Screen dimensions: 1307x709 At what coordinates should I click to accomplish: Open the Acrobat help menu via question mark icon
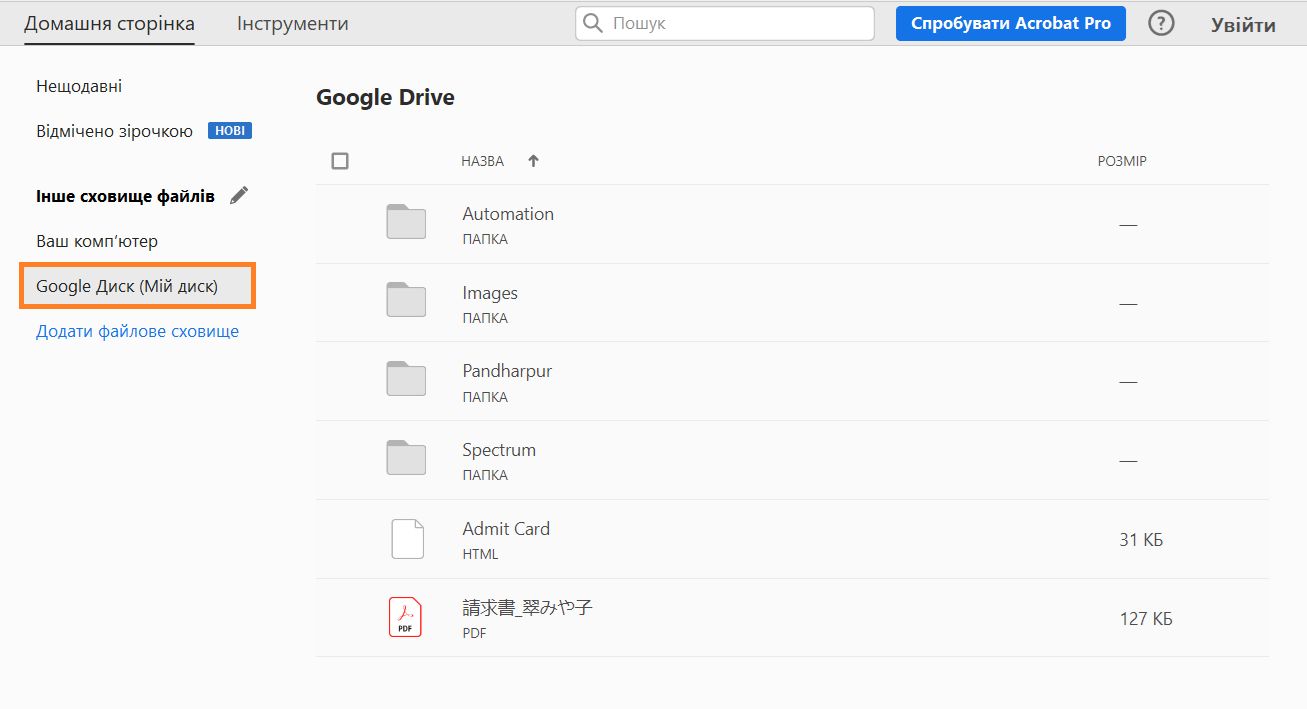coord(1161,22)
